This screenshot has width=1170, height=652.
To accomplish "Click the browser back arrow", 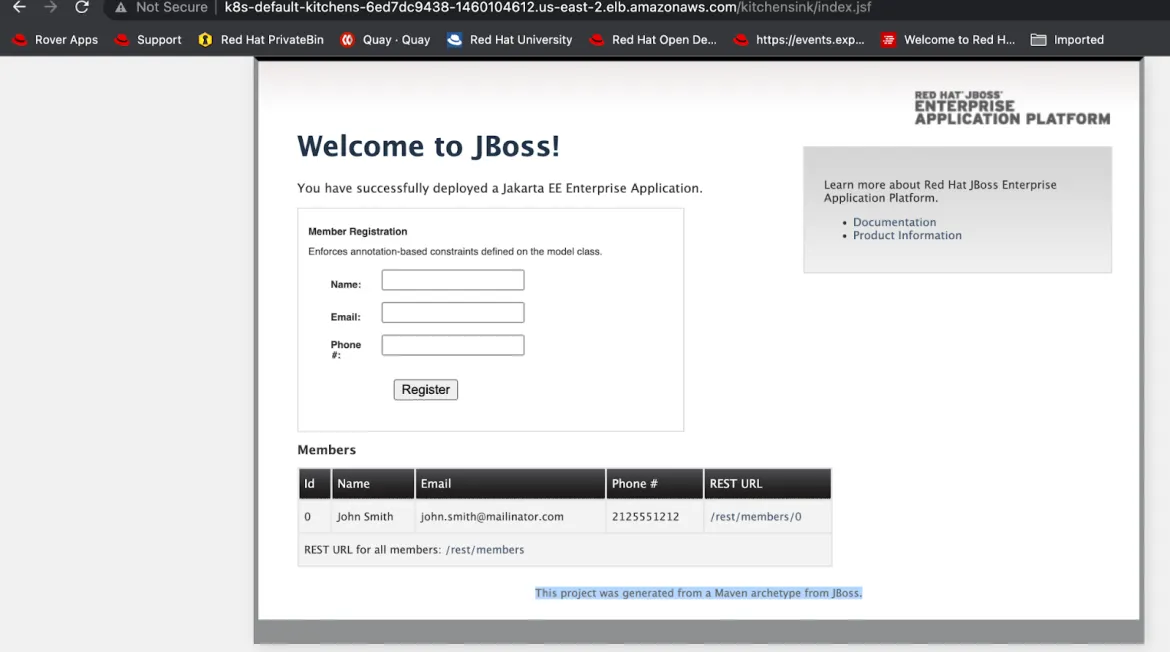I will coord(19,7).
